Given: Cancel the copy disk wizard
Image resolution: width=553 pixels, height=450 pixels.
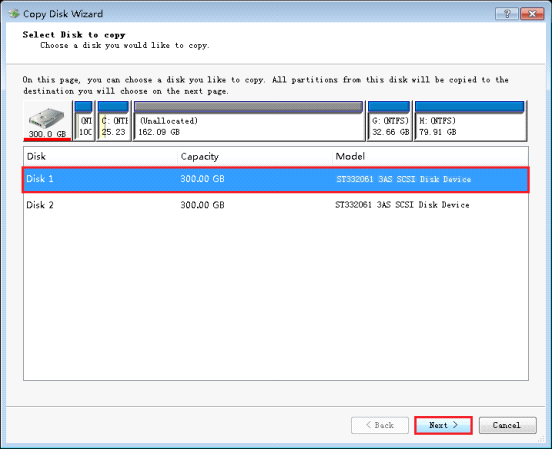Looking at the screenshot, I should click(x=508, y=425).
